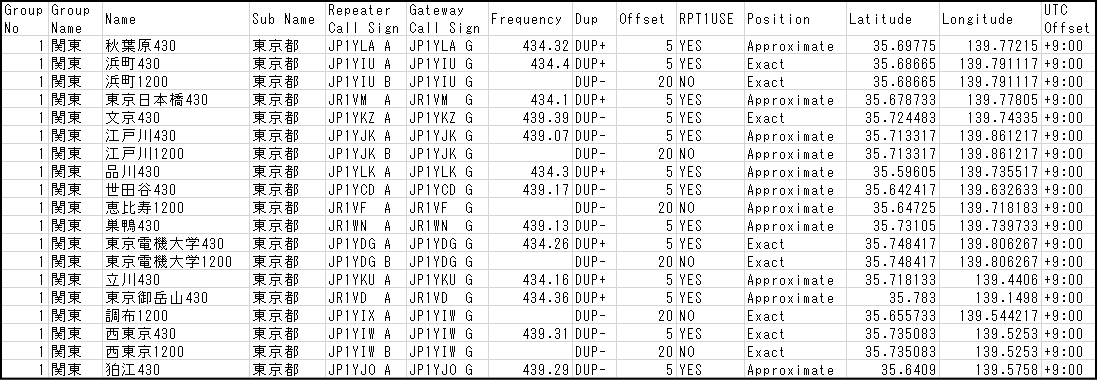This screenshot has height=380, width=1097.
Task: Select the Latitude column header
Action: [x=893, y=20]
